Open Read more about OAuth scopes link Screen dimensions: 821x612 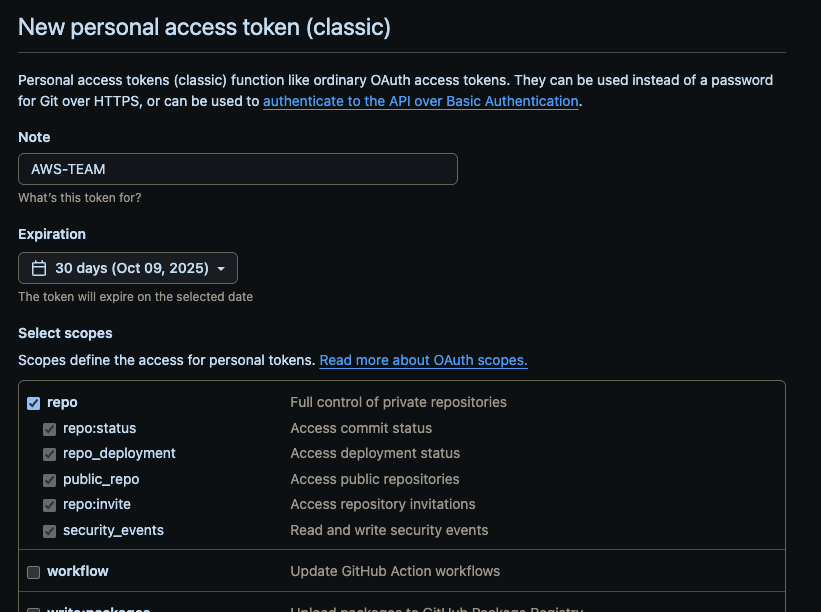point(424,360)
